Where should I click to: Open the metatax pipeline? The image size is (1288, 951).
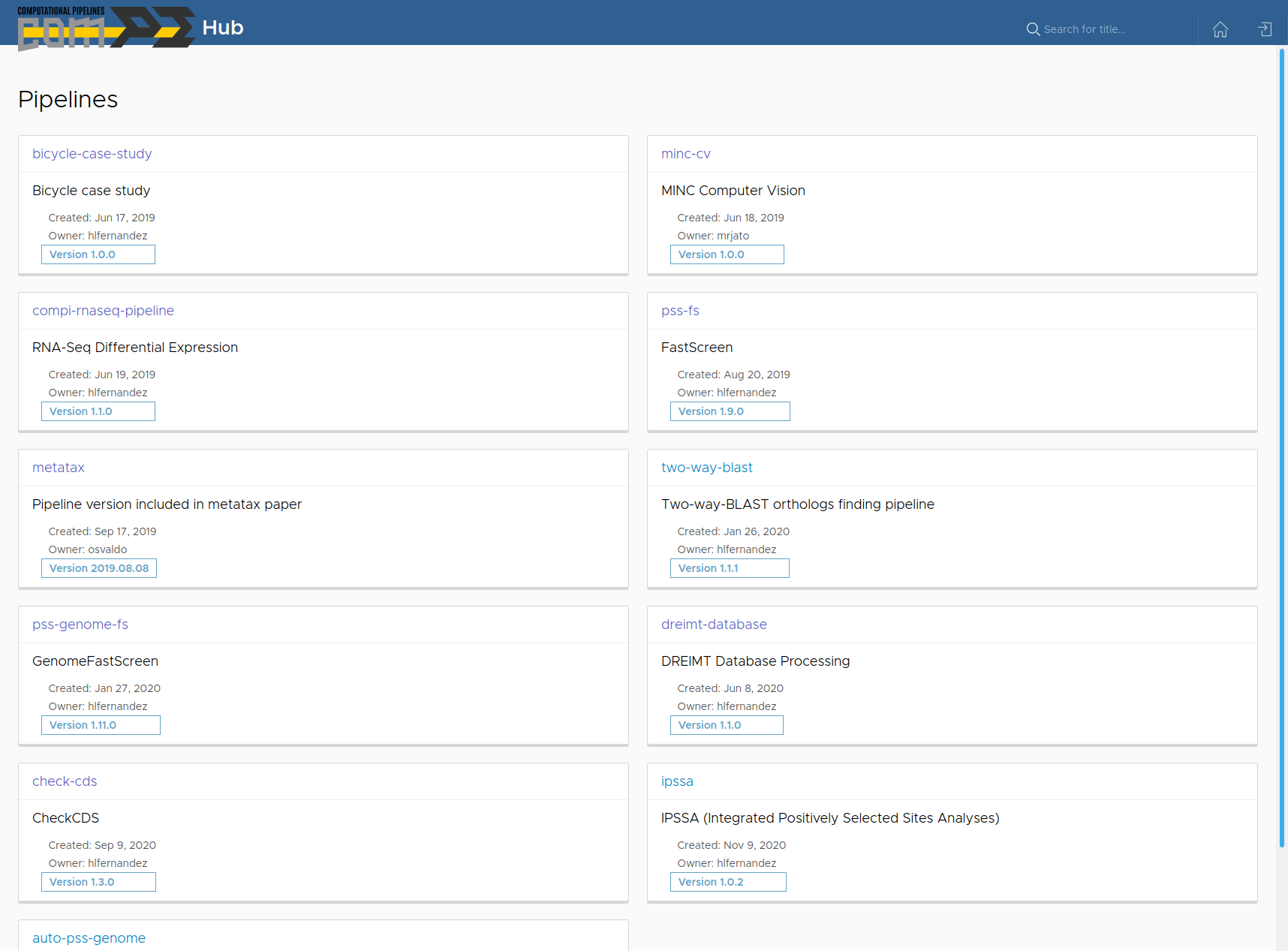point(58,468)
